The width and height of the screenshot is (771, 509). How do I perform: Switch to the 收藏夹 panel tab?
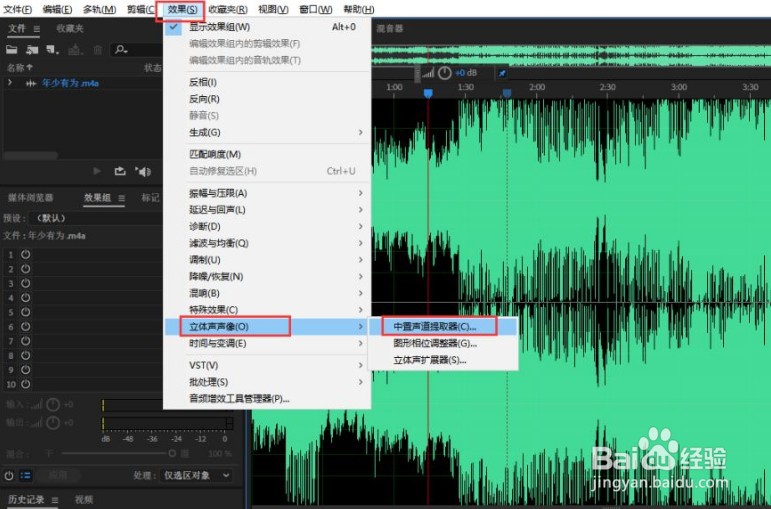pos(70,29)
